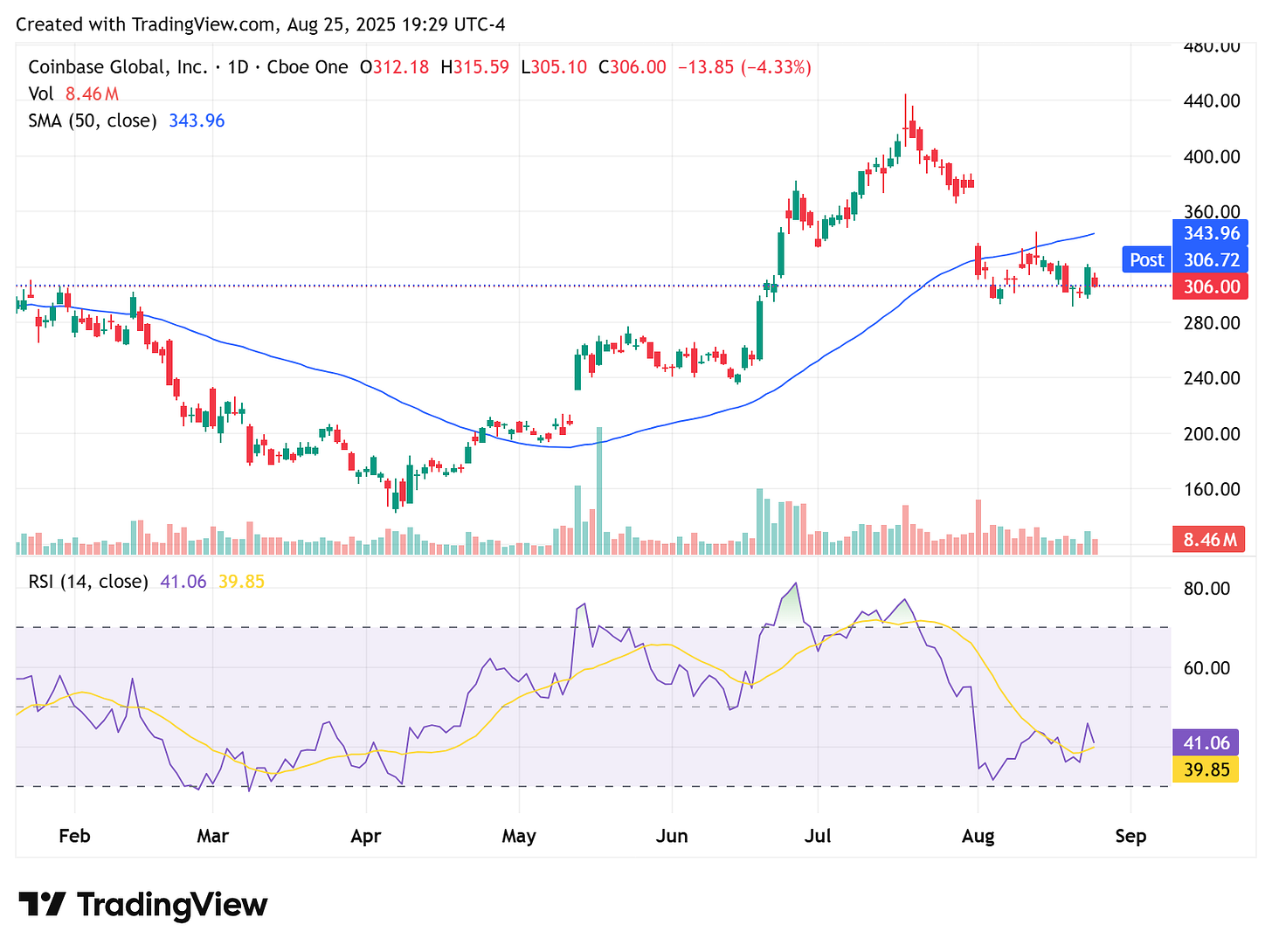Select the Sep label on the time axis
This screenshot has height=952, width=1272.
pyautogui.click(x=1131, y=836)
